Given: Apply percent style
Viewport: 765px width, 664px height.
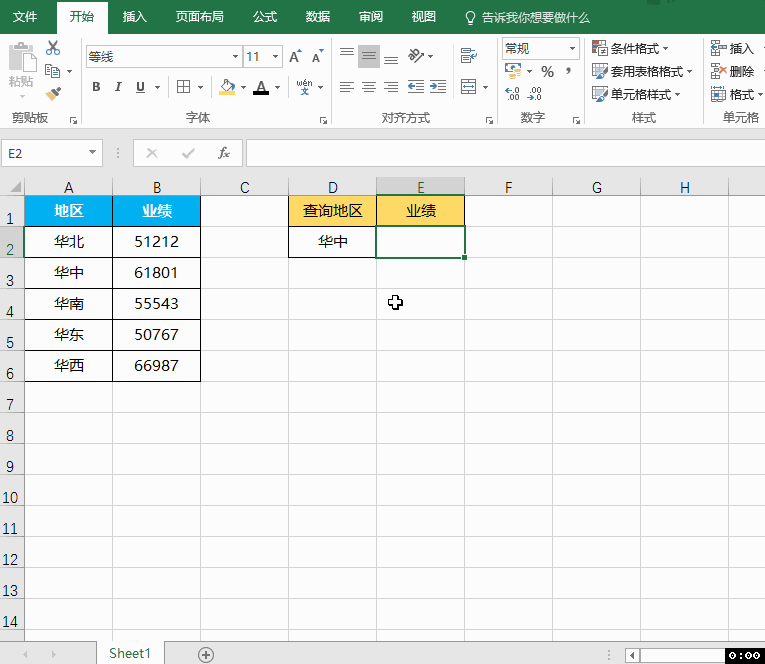Looking at the screenshot, I should pos(547,72).
